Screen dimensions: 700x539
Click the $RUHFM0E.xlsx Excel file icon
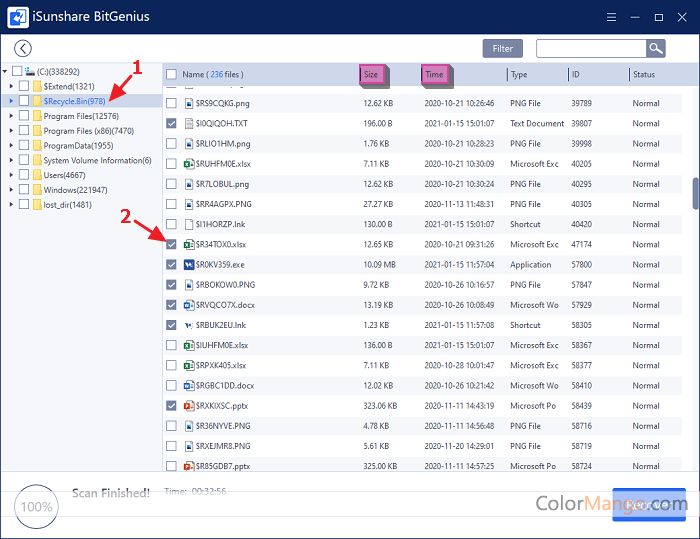(188, 164)
